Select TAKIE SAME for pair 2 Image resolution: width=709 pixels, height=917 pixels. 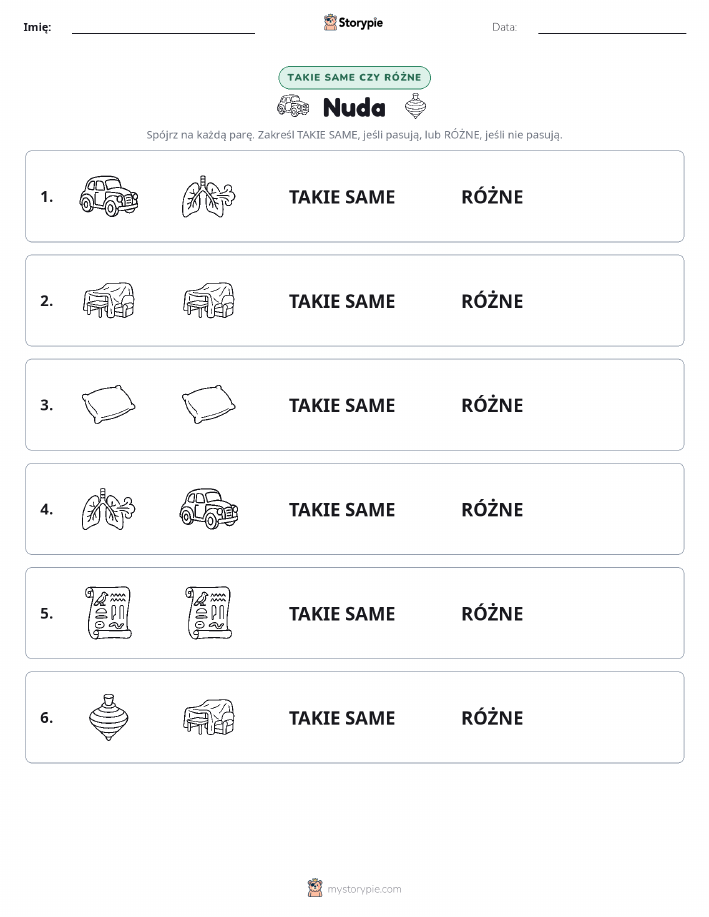pyautogui.click(x=342, y=301)
